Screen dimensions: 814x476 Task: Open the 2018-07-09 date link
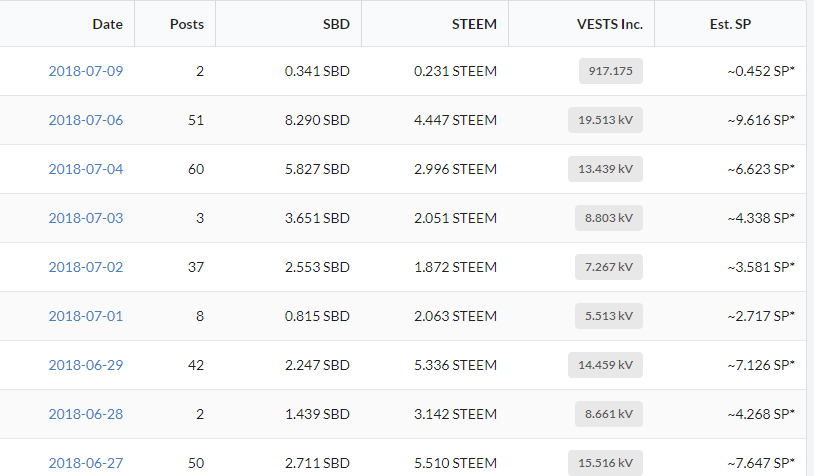coord(86,71)
